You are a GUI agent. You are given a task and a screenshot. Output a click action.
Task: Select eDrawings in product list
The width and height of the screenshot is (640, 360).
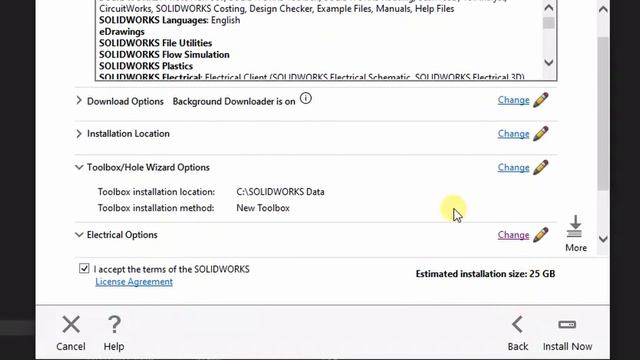point(122,31)
